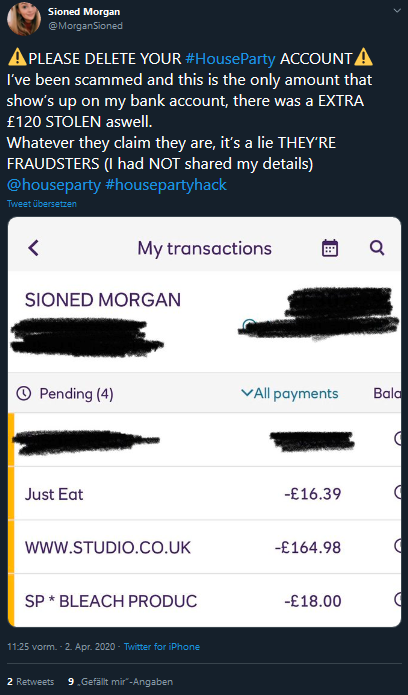Click the @MorganSioned handle

(85, 26)
